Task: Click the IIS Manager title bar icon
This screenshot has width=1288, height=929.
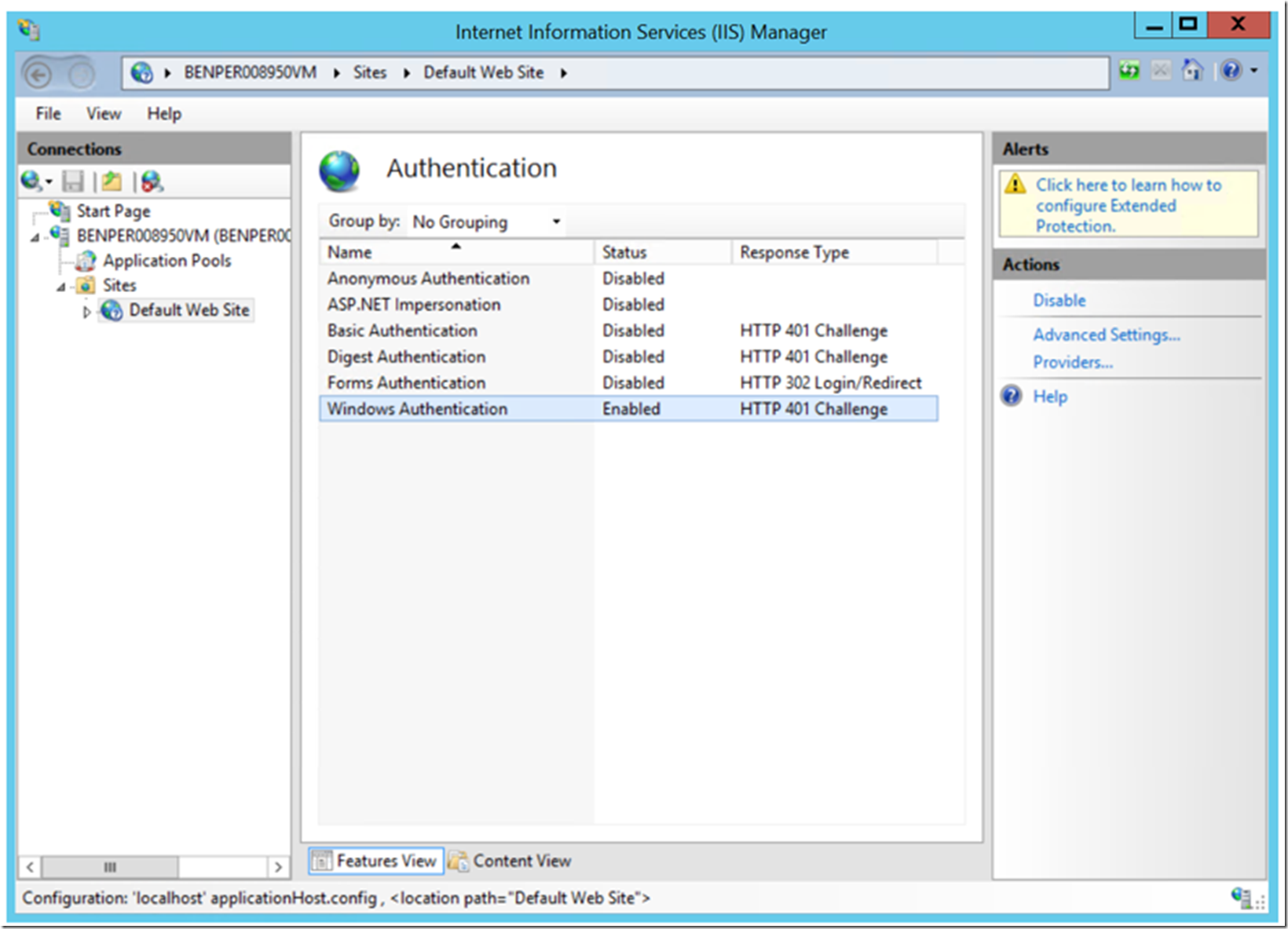Action: tap(29, 31)
